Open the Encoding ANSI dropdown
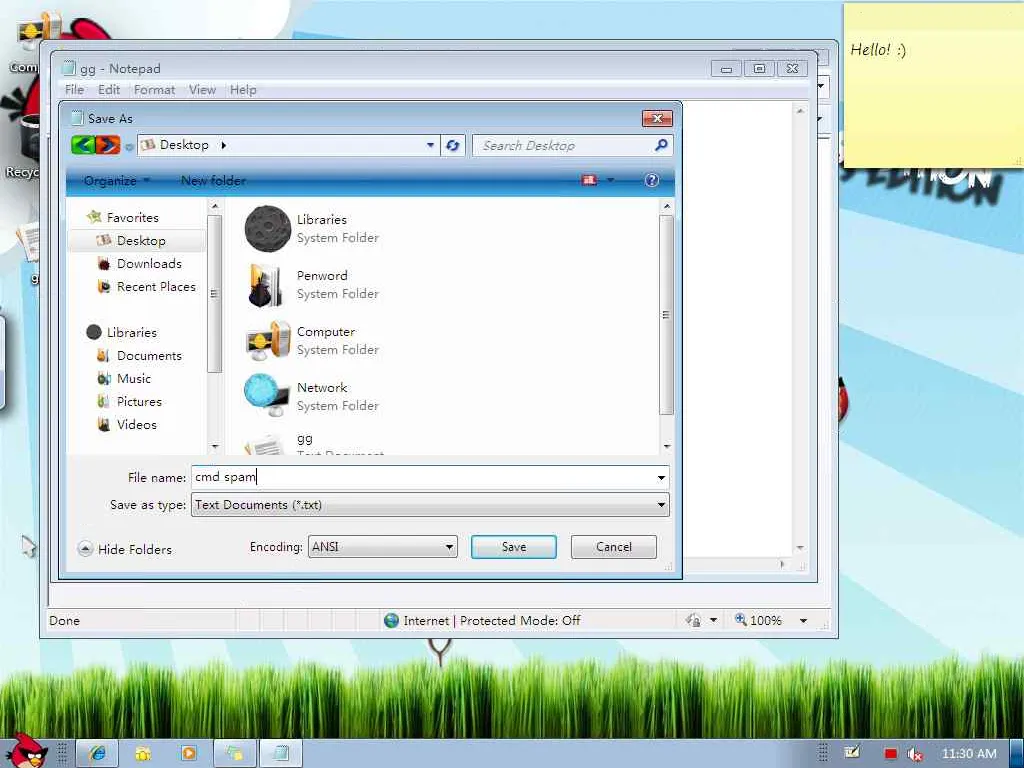The image size is (1024, 768). [x=449, y=547]
